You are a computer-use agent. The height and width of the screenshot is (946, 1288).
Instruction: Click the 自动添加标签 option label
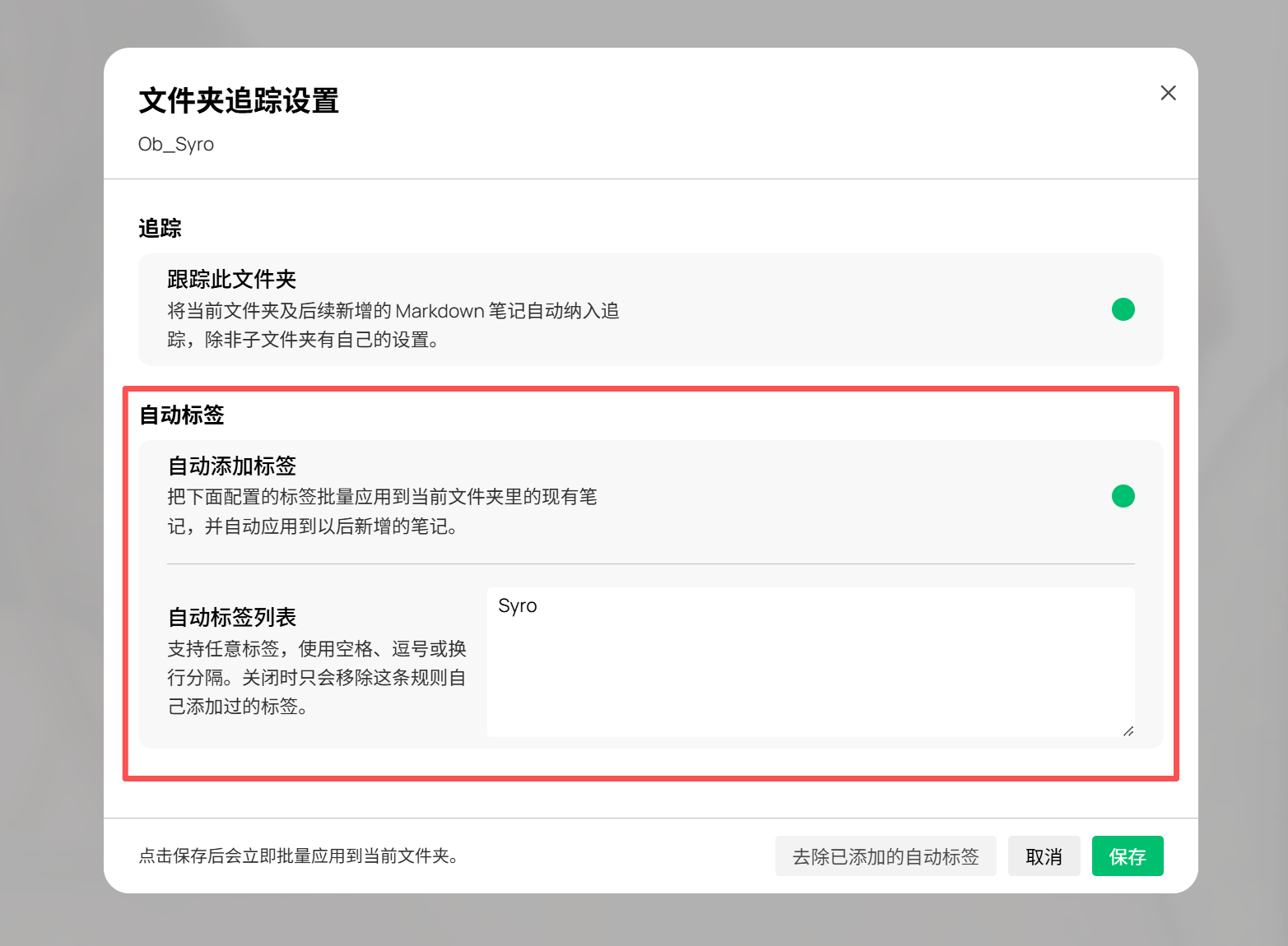pos(231,466)
